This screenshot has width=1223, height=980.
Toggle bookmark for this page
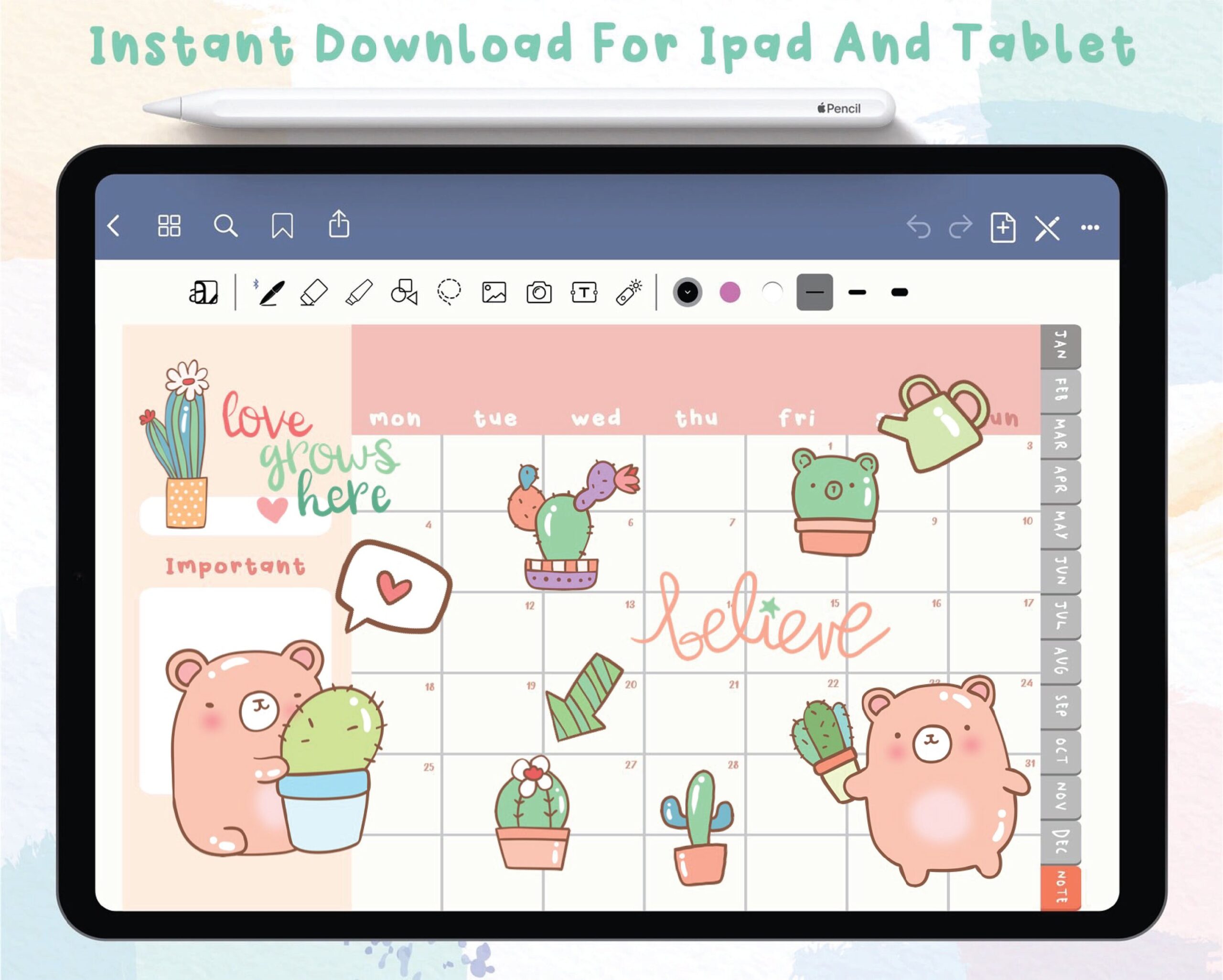(x=282, y=226)
